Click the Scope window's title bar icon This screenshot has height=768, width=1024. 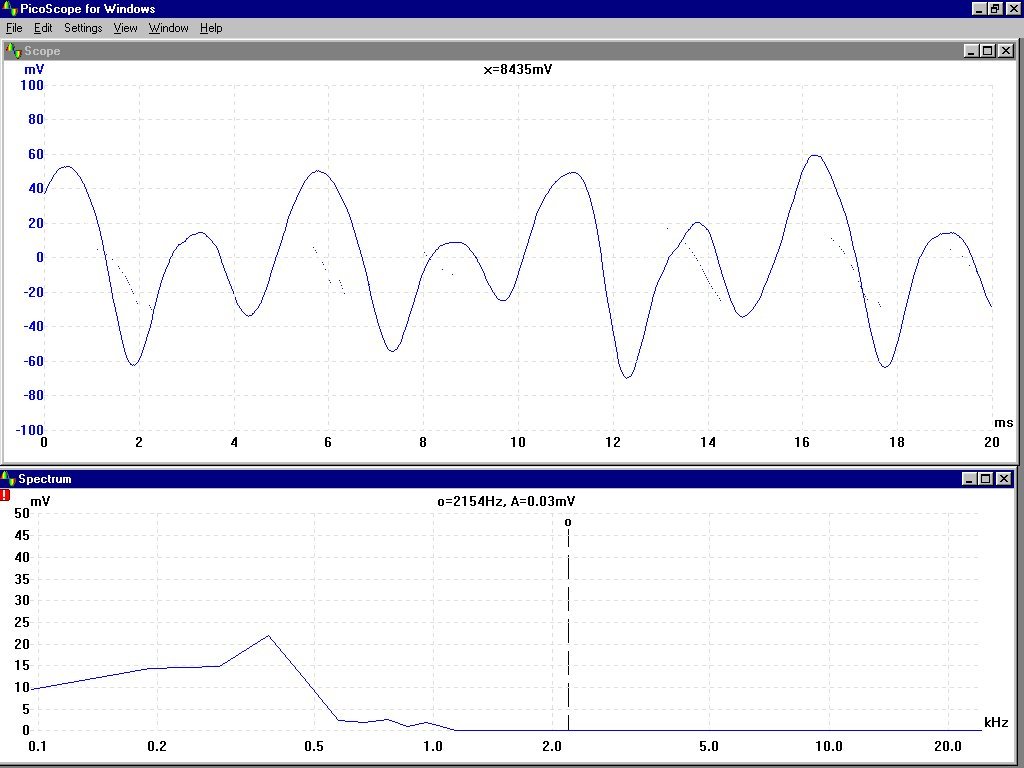coord(12,51)
